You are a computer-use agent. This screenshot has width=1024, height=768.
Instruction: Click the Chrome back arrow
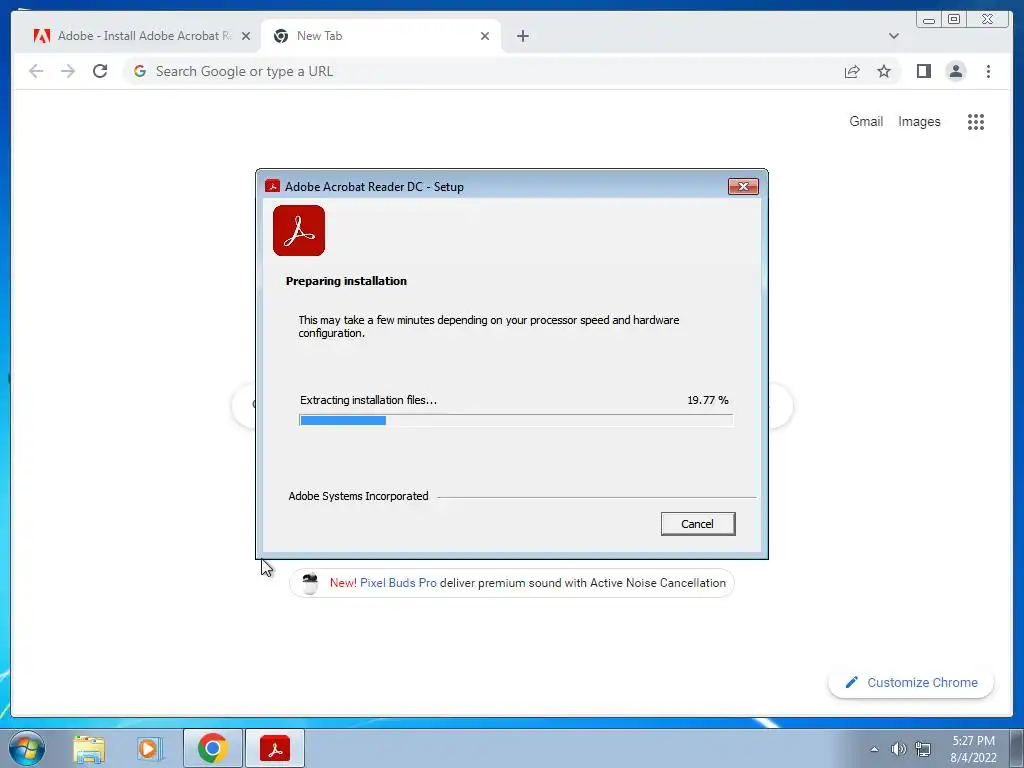coord(36,71)
